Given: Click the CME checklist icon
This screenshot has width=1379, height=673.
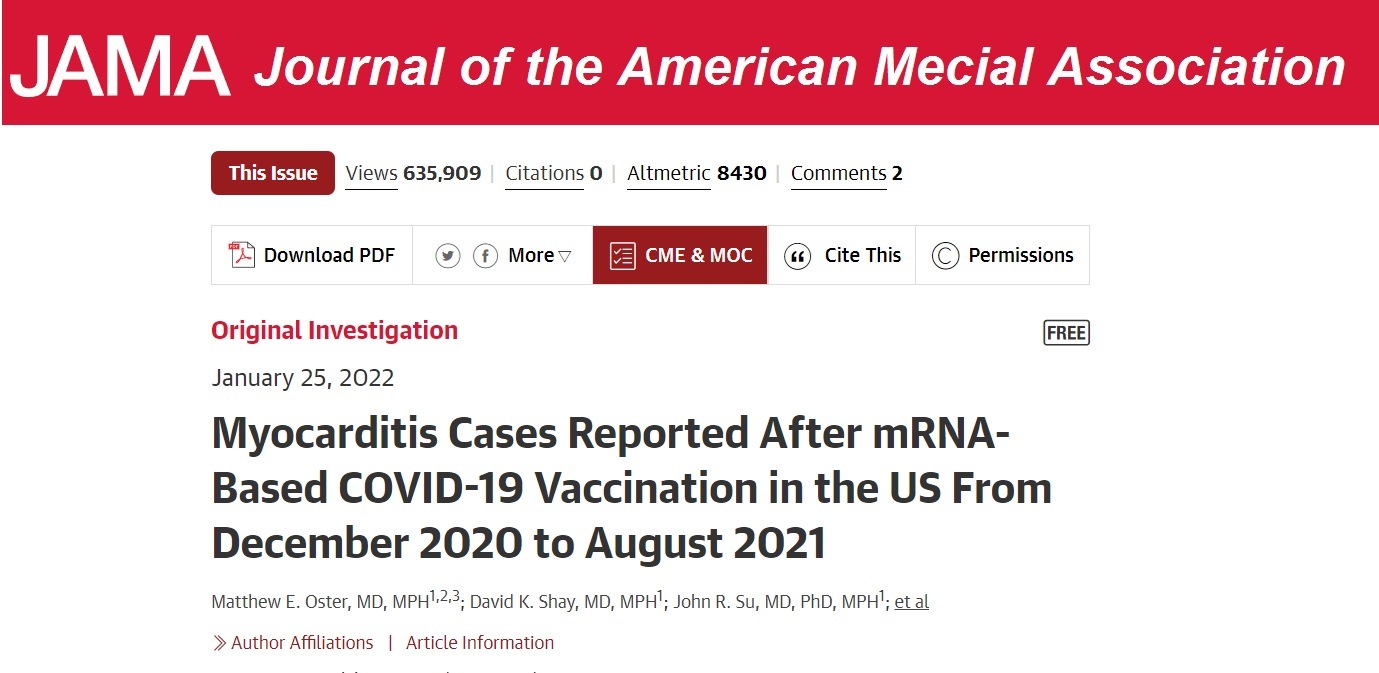Looking at the screenshot, I should 622,255.
